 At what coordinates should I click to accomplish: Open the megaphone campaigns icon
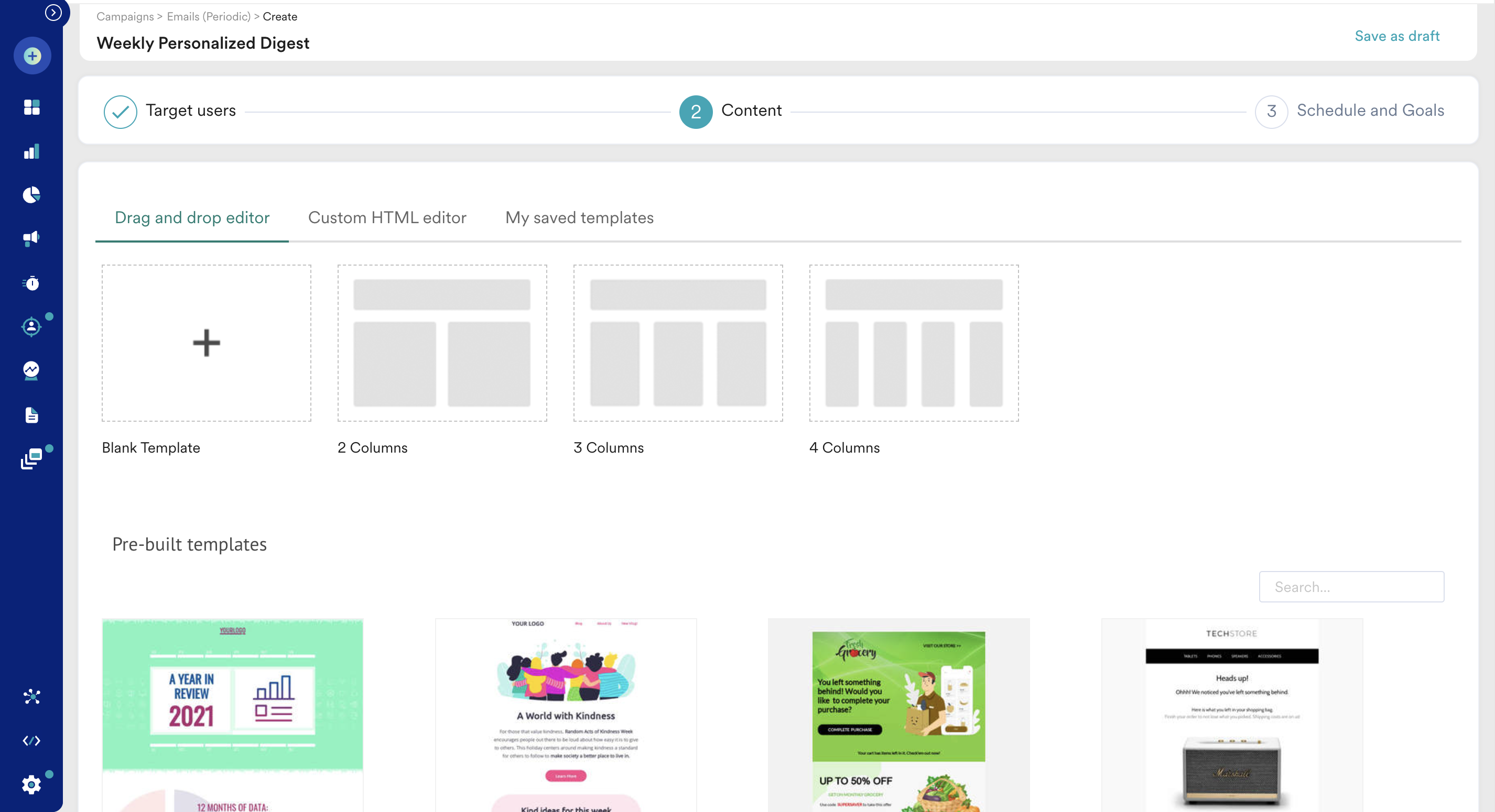[31, 238]
